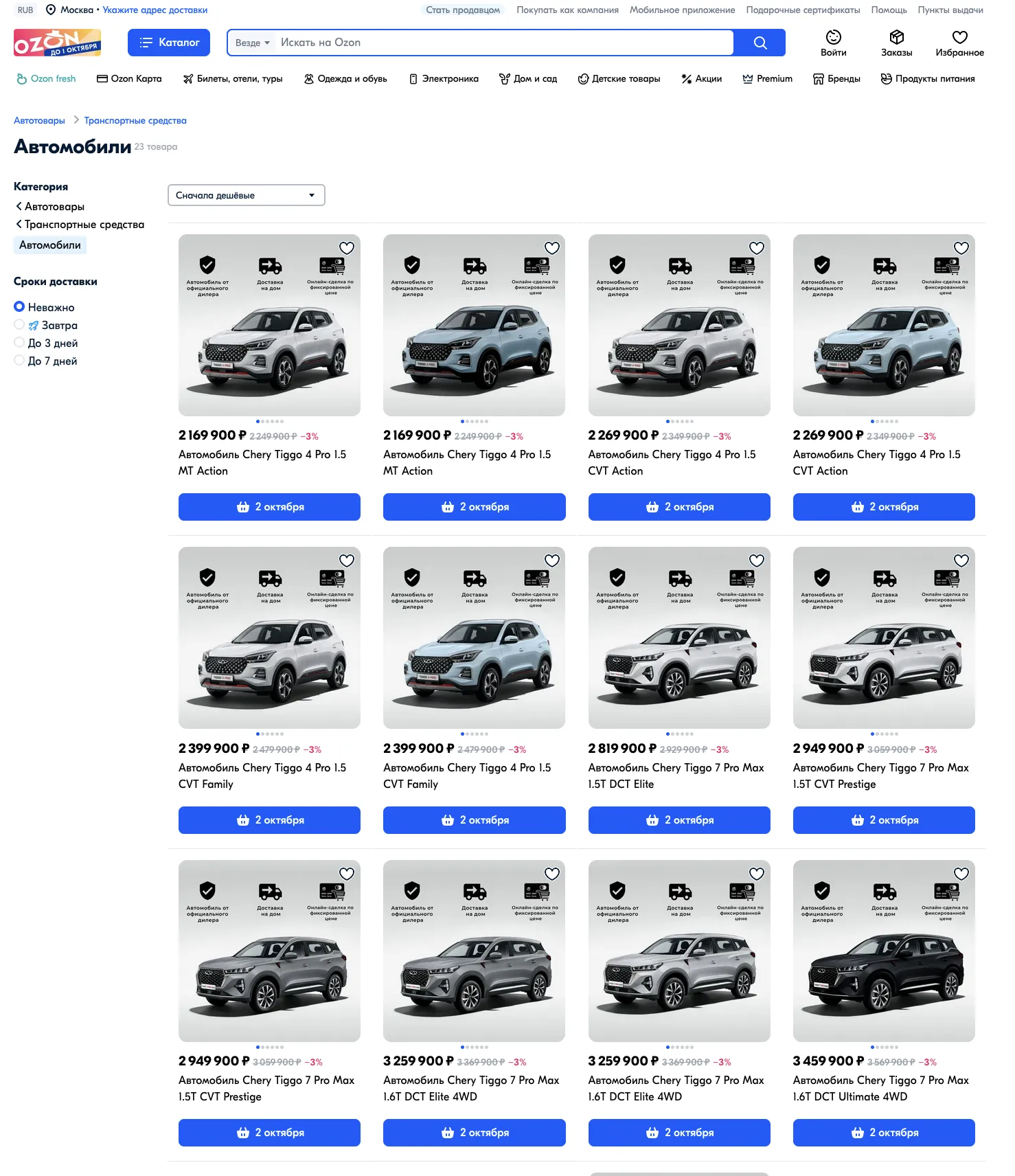Open Подарочные сертификаты link
This screenshot has width=1015, height=1176.
803,10
